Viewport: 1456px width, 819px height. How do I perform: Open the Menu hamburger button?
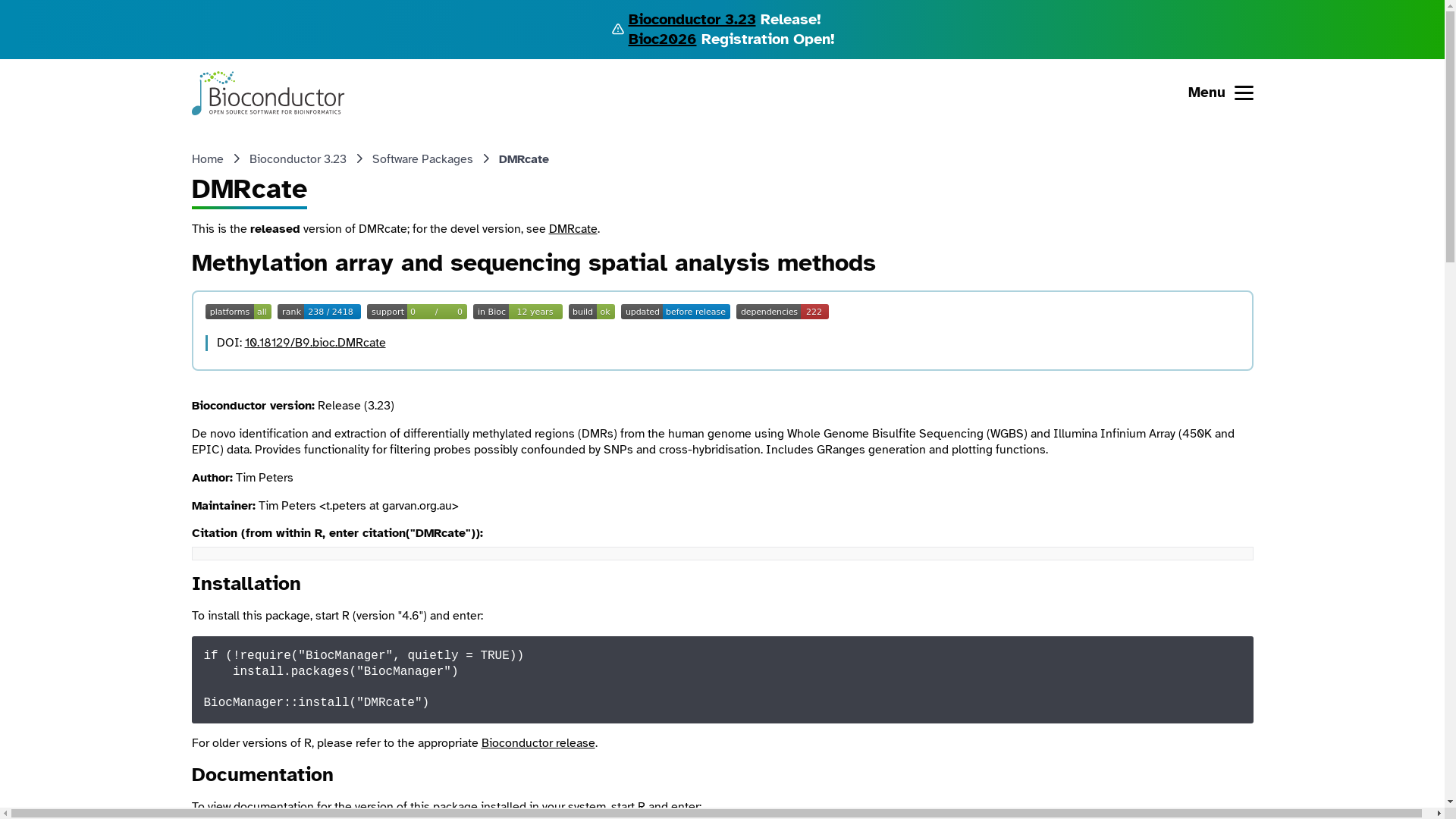(x=1220, y=93)
